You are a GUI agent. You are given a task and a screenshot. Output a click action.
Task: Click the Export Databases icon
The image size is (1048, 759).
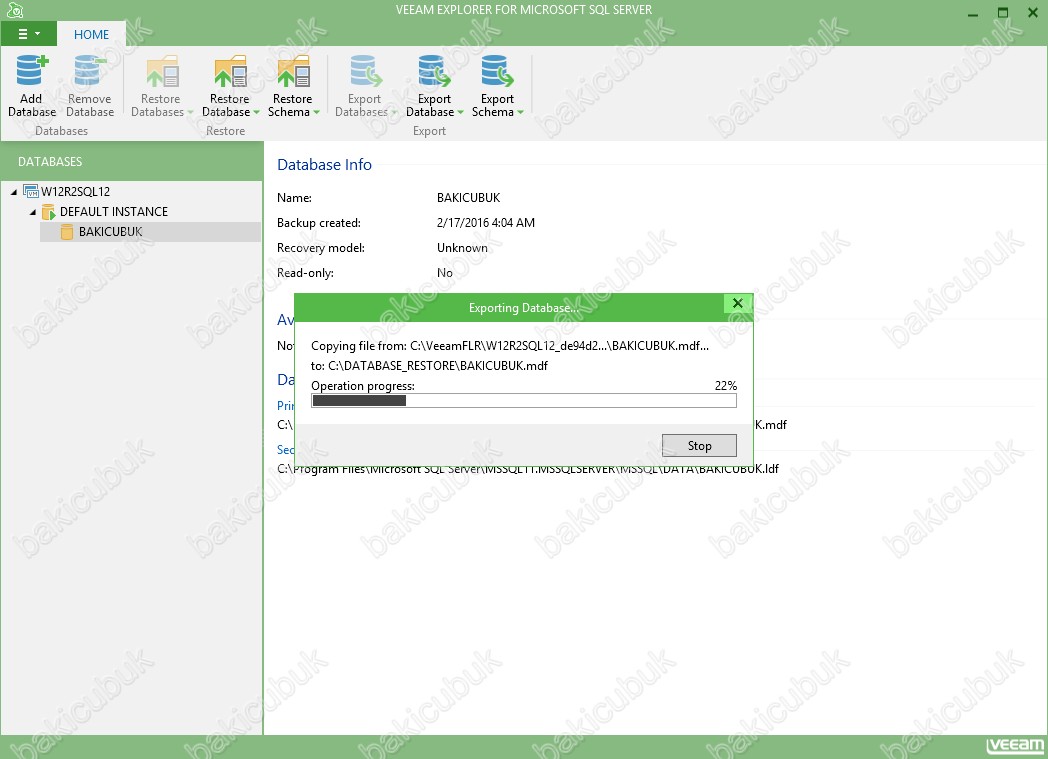click(365, 71)
